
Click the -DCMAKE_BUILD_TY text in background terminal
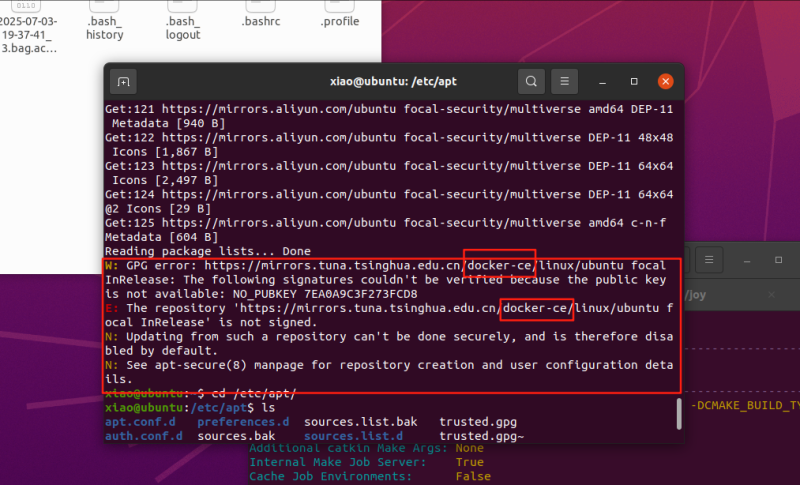tap(745, 405)
